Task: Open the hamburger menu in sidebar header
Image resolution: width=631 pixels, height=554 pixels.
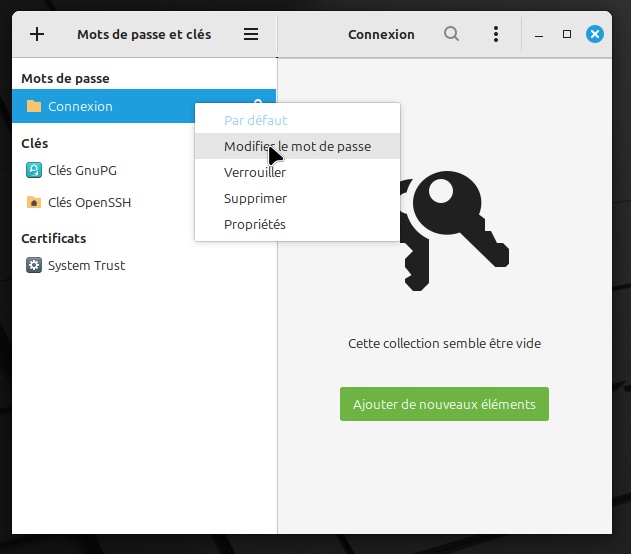Action: pos(251,34)
